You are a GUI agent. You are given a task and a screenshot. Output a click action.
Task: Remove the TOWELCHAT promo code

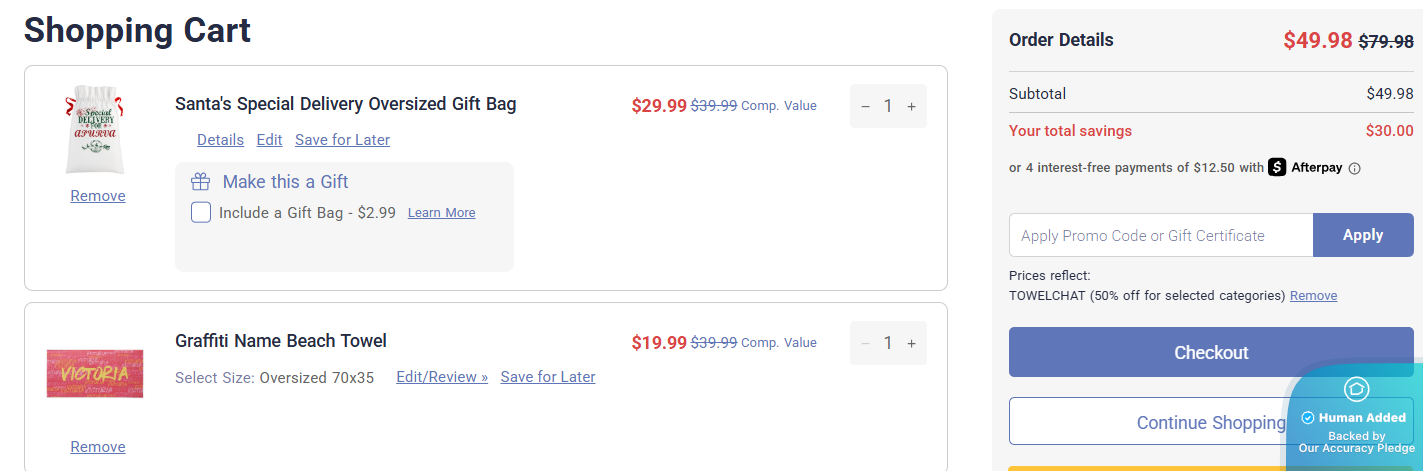(1313, 296)
